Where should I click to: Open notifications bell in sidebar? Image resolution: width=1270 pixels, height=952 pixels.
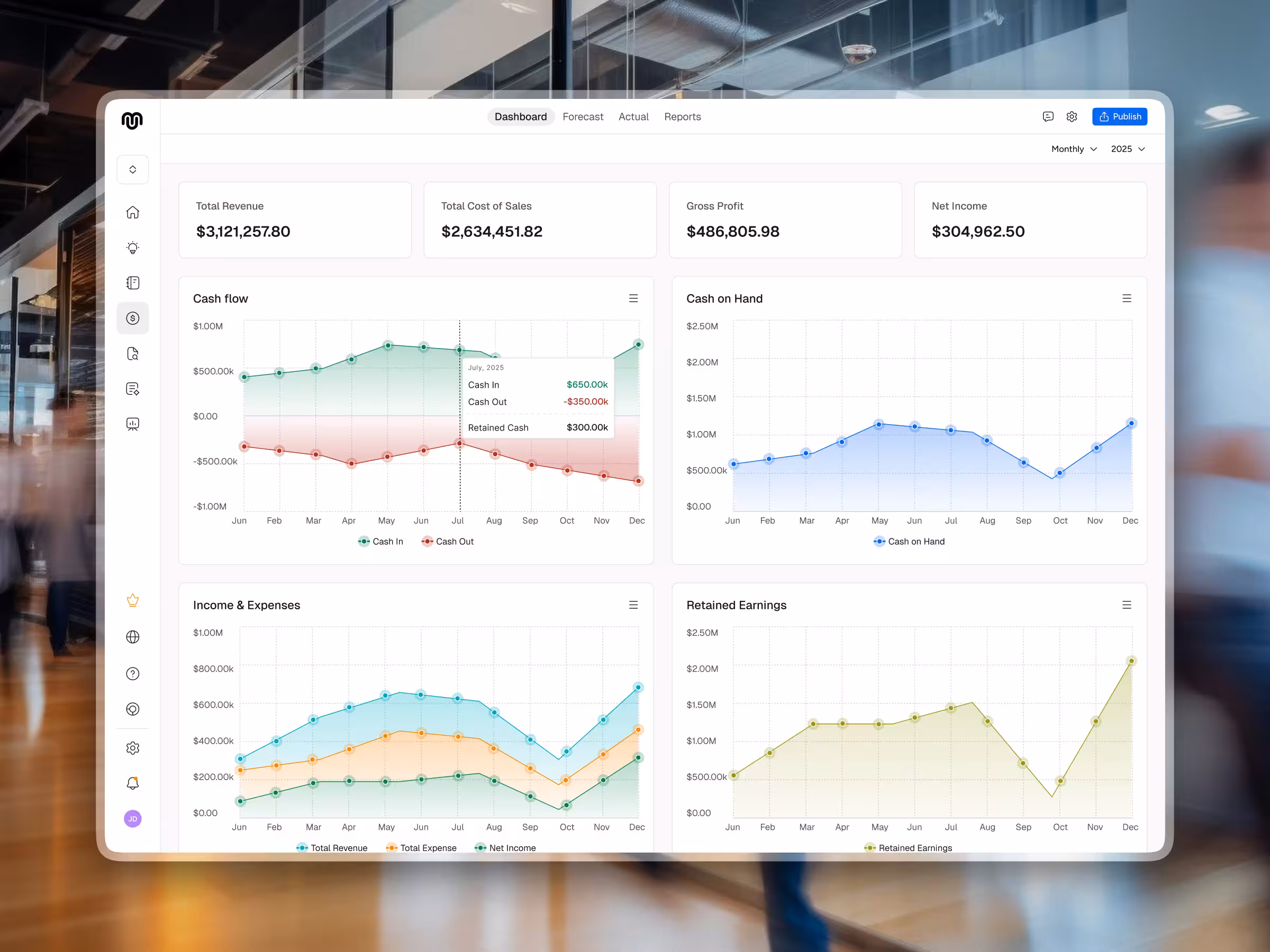[133, 783]
